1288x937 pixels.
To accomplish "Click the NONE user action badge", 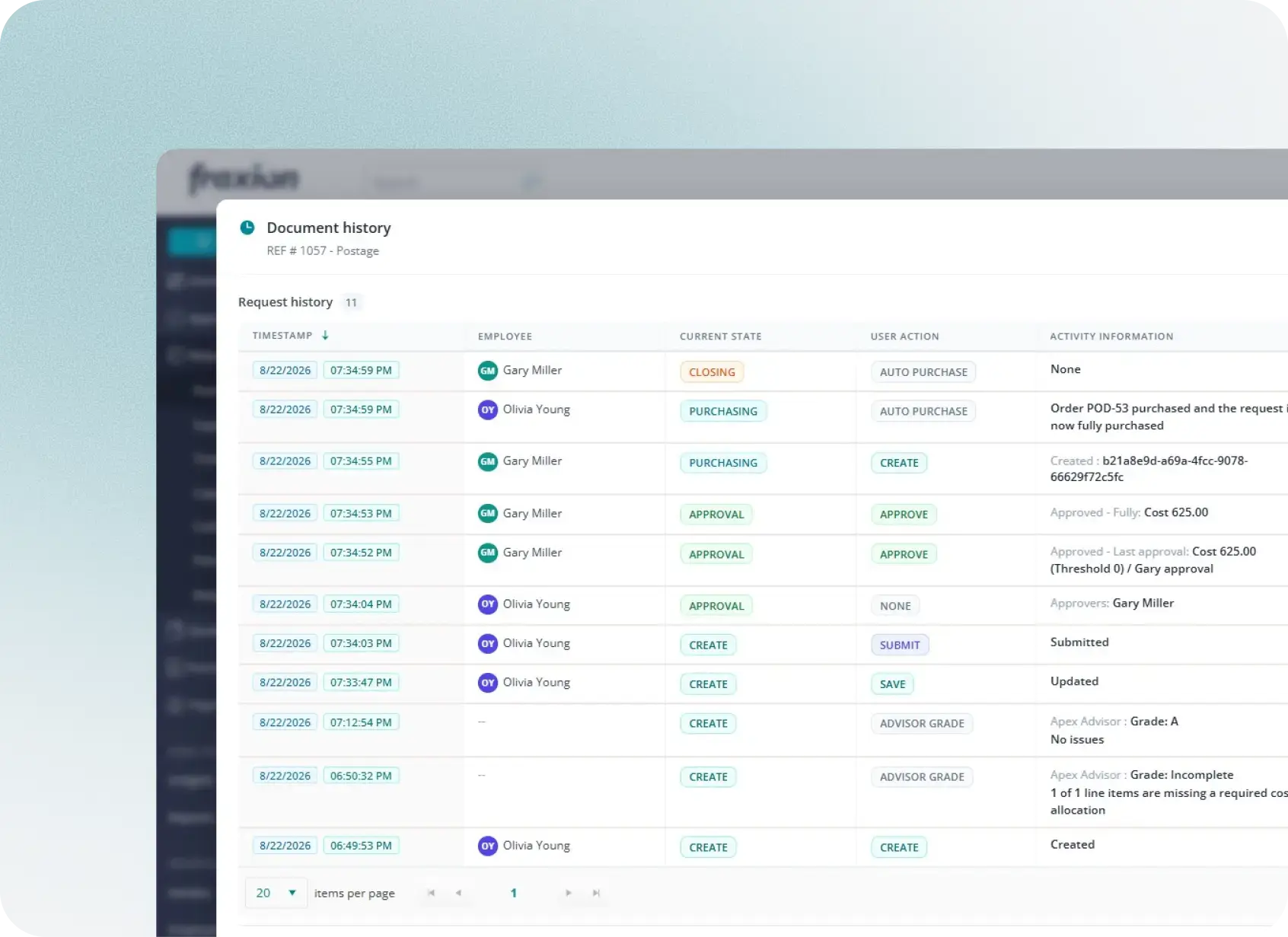I will tap(895, 606).
